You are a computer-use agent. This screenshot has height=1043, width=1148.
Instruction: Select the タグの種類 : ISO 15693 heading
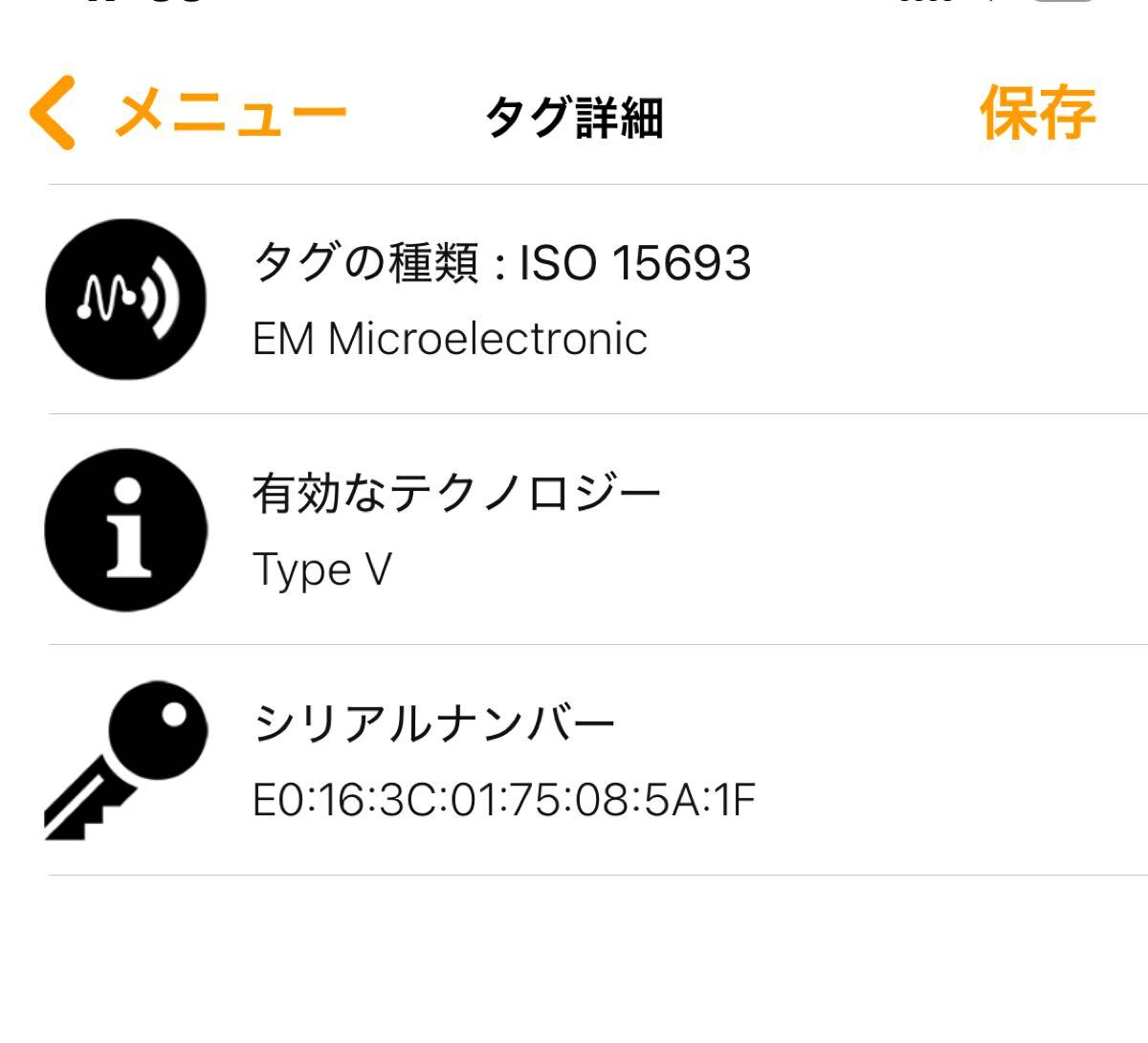coord(501,262)
